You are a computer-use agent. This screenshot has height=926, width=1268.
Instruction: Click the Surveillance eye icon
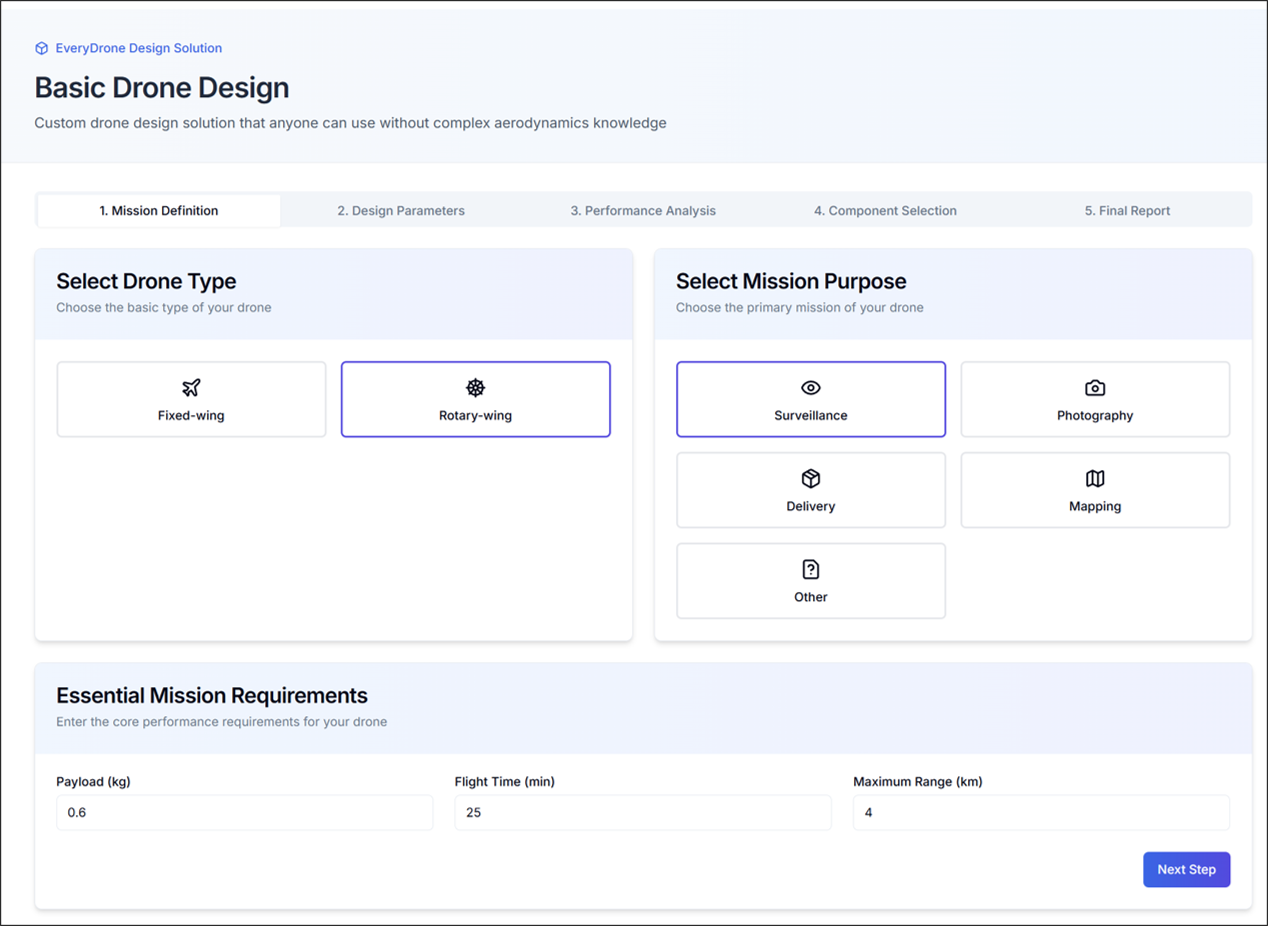pos(810,388)
